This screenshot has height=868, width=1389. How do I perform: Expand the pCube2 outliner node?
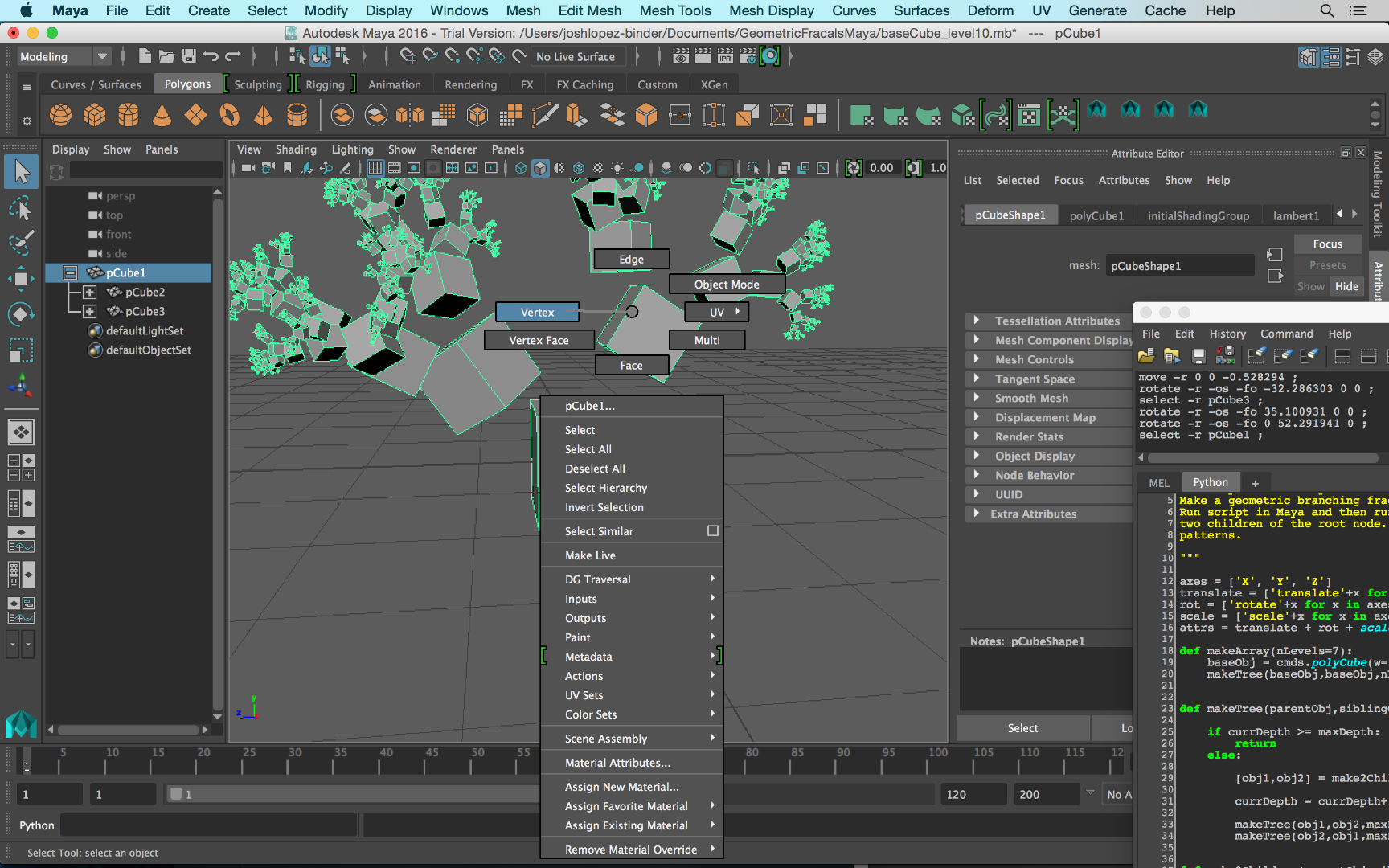tap(89, 292)
